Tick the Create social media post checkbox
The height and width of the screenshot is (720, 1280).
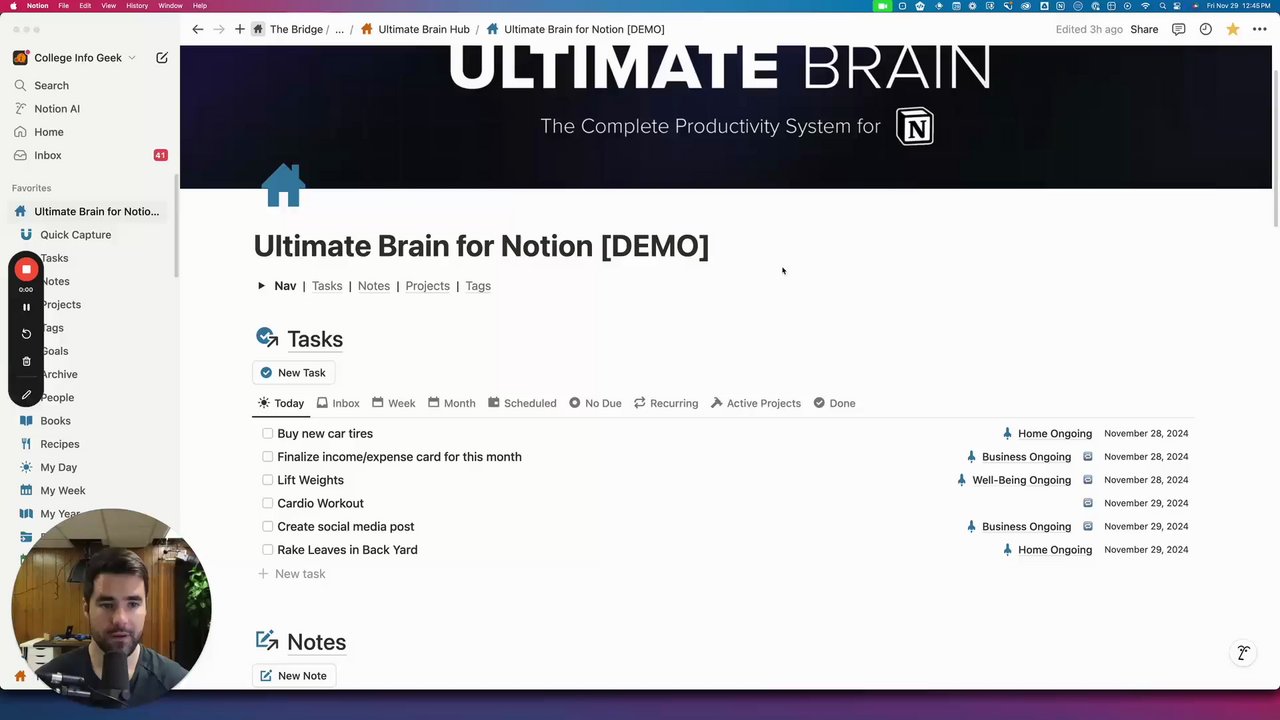pos(267,526)
